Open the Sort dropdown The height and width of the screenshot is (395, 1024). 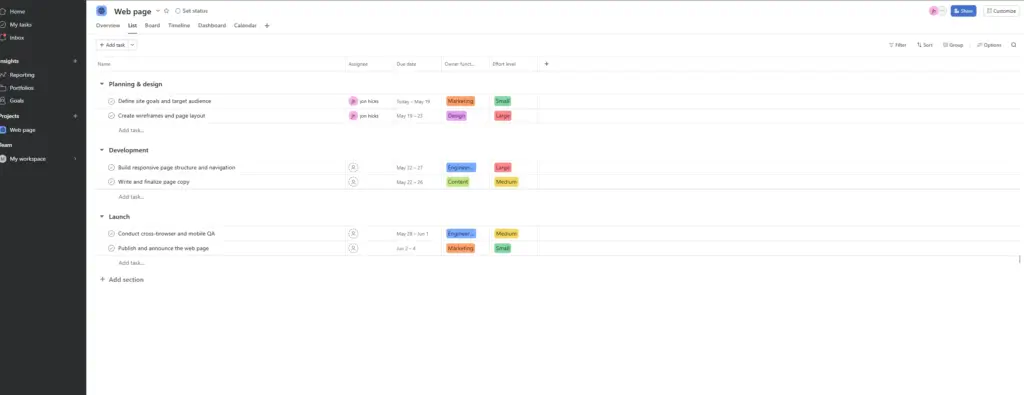(x=924, y=45)
